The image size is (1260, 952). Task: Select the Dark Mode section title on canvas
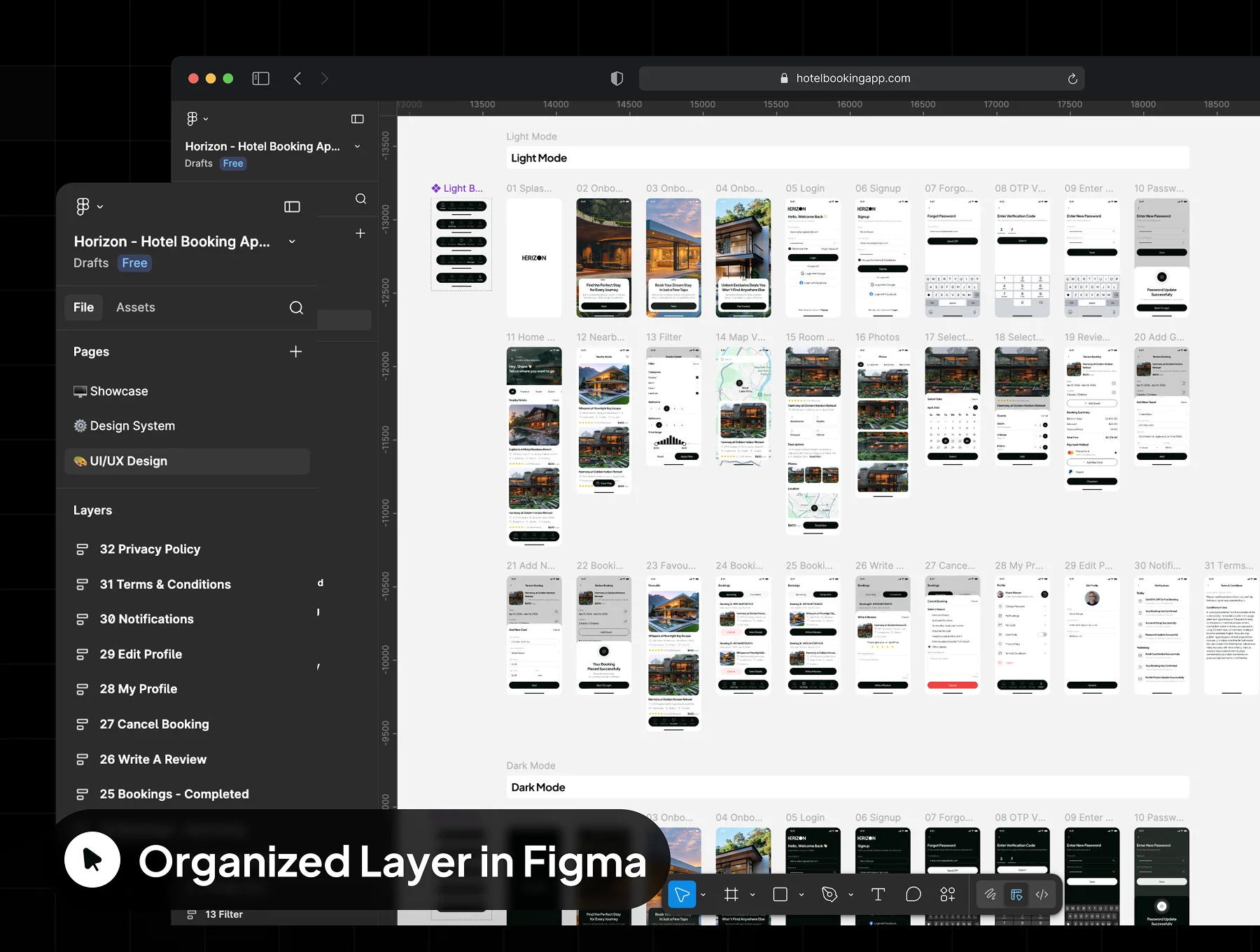538,787
